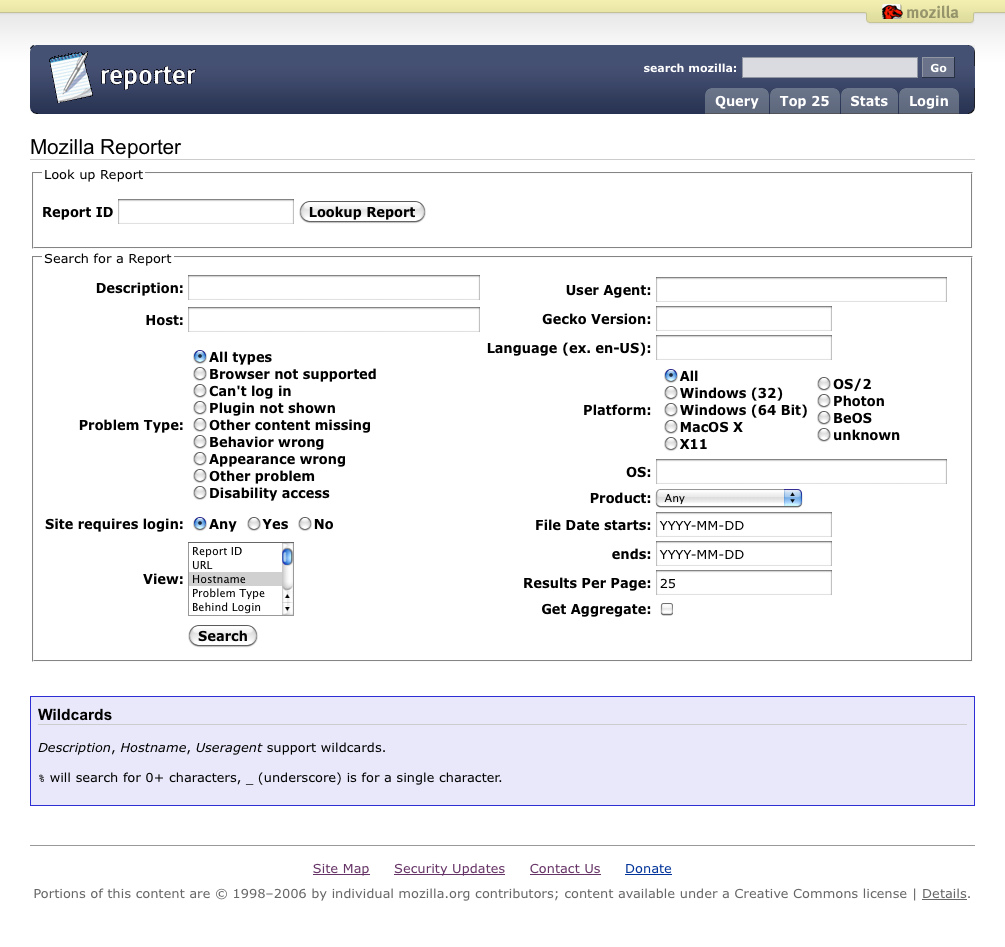Click the Language input field

743,348
